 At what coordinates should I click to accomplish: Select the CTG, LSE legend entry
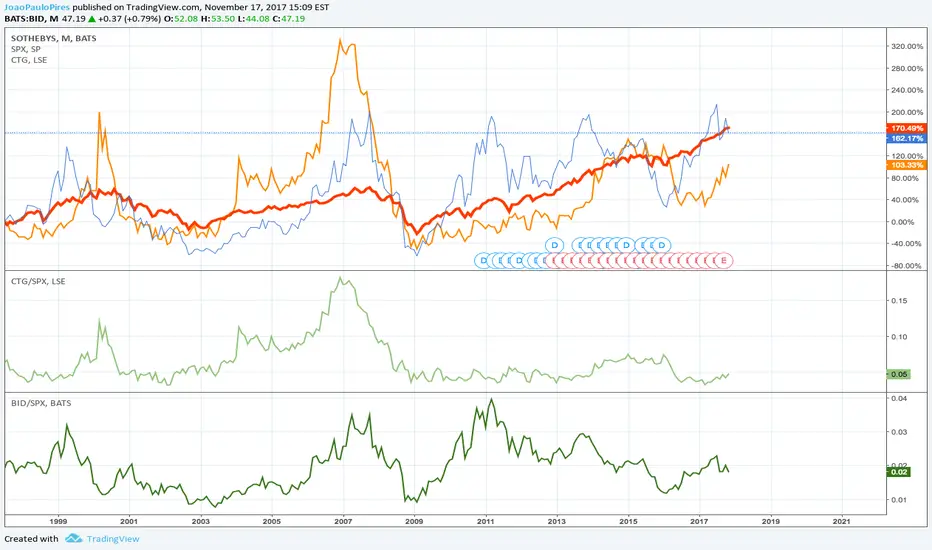click(29, 60)
